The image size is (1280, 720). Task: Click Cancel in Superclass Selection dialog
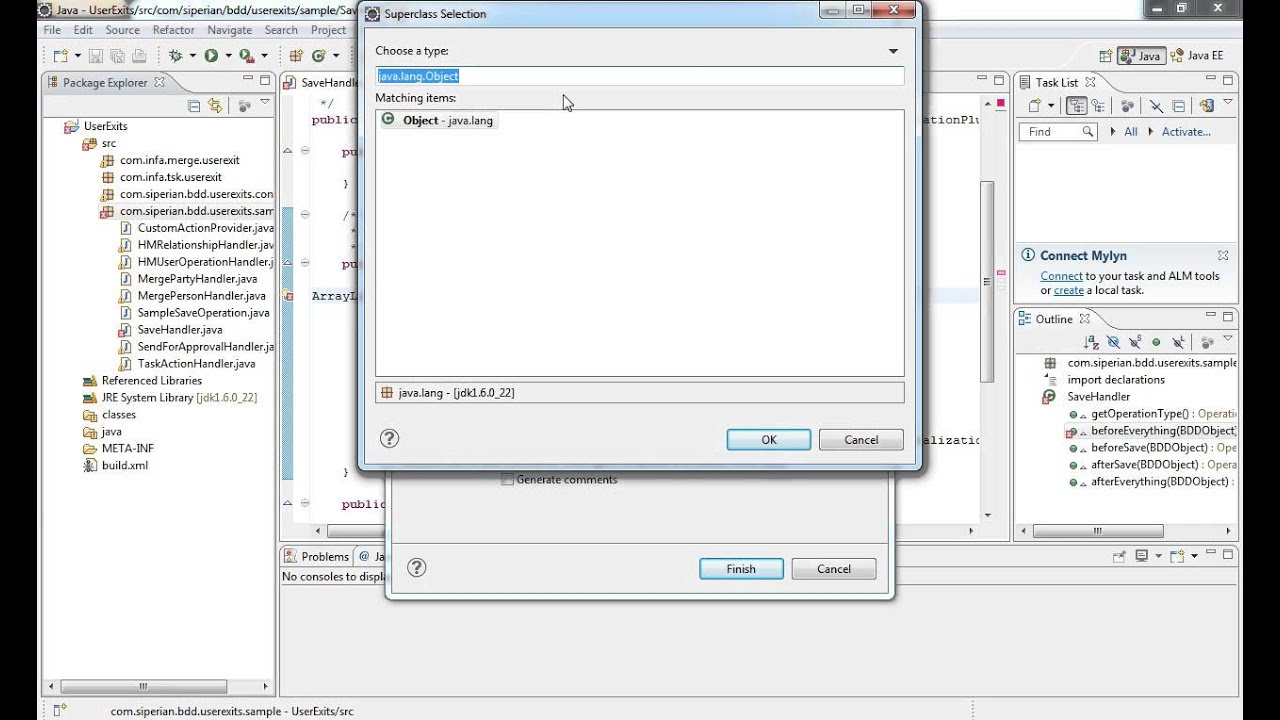(x=861, y=439)
